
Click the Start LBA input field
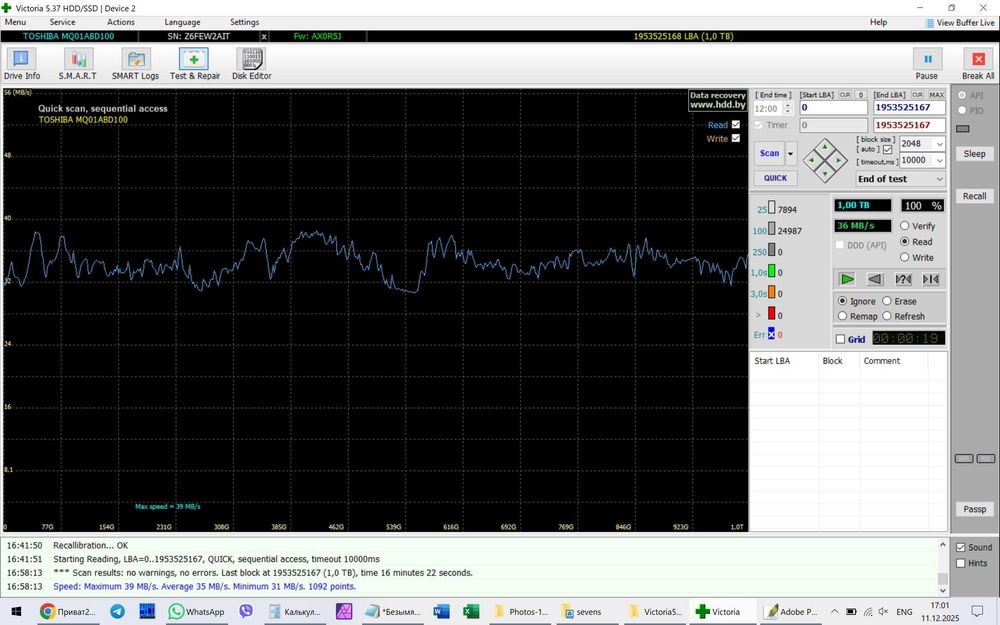(x=832, y=108)
